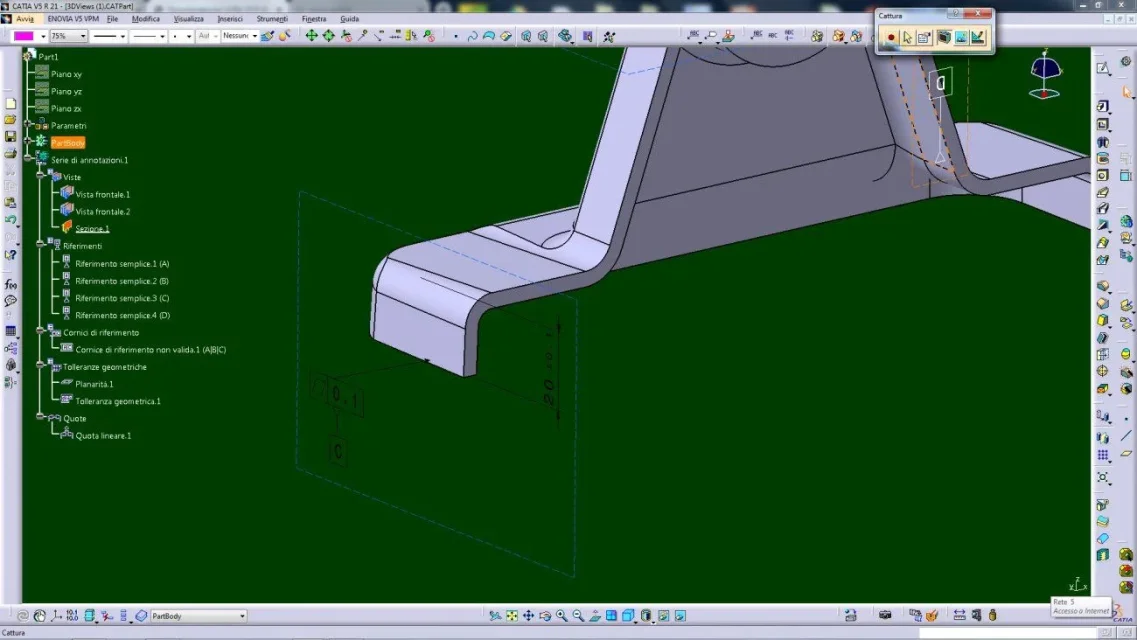Screen dimensions: 1137x640
Task: Open the Inserisci menu
Action: tap(230, 19)
